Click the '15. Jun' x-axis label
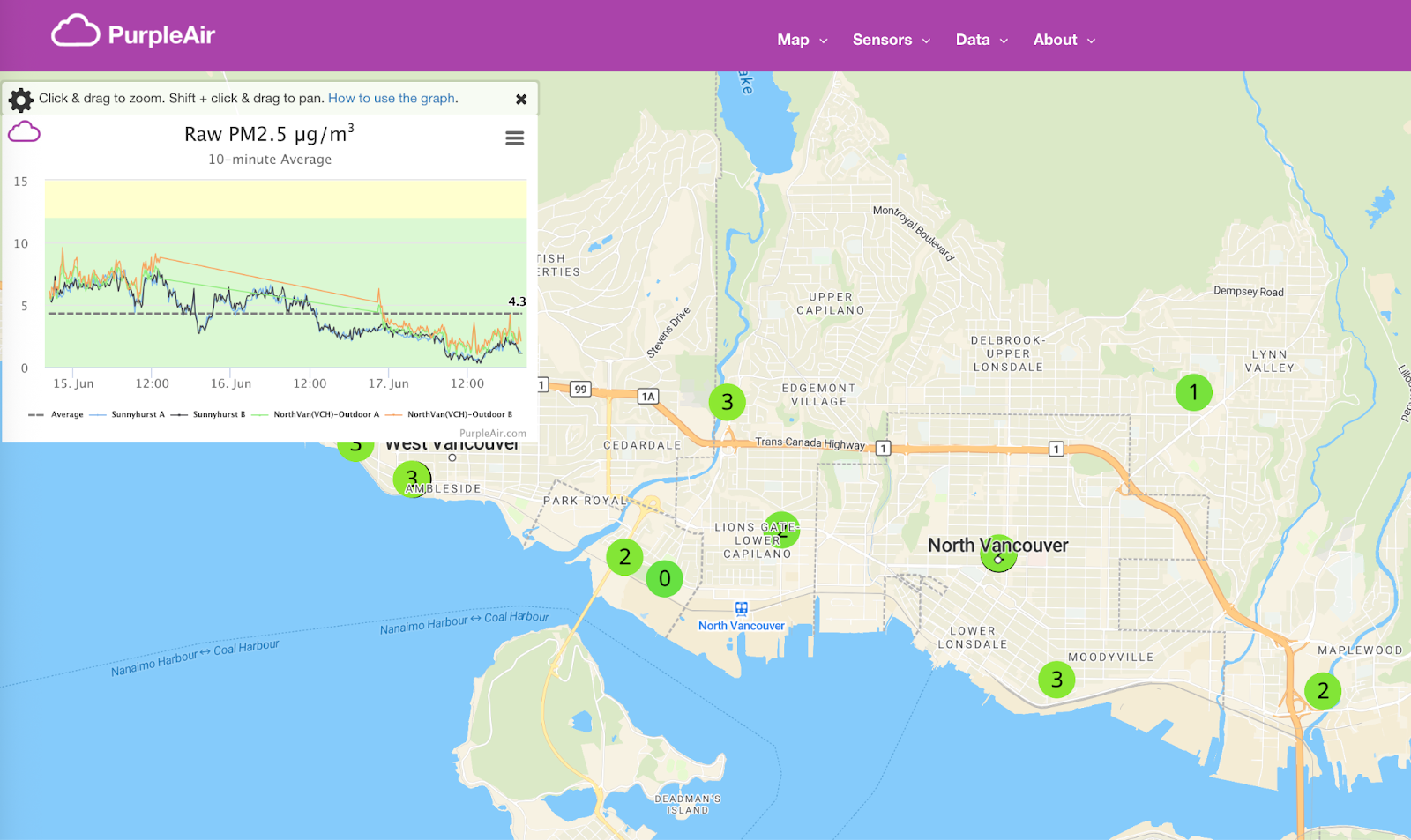 click(x=73, y=383)
